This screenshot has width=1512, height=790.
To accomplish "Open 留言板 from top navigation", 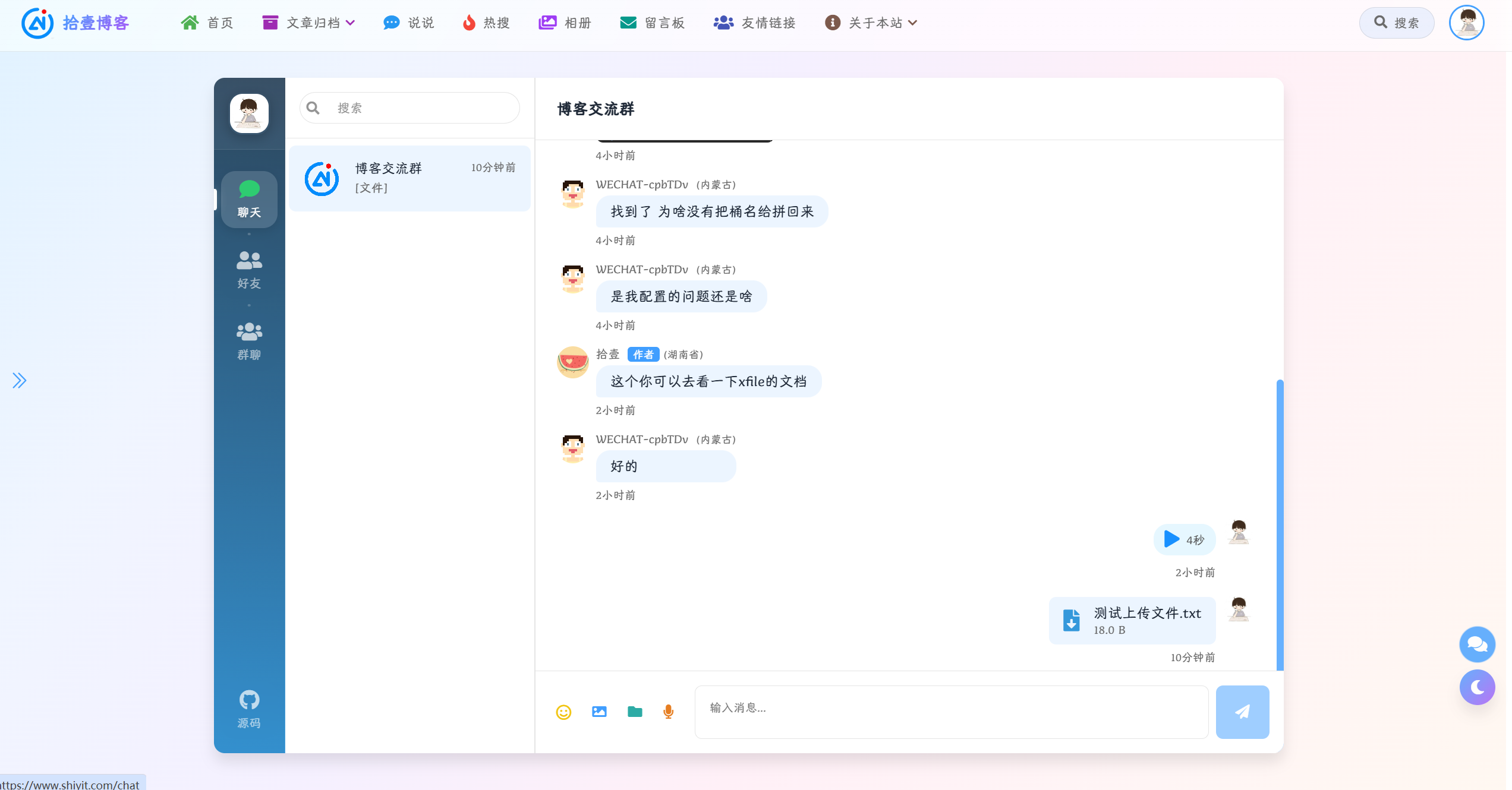I will (x=653, y=23).
